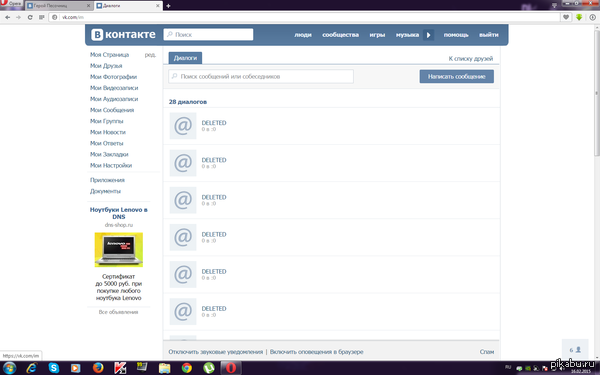This screenshot has width=600, height=375.
Task: Close the Диалоги browser tab
Action: click(x=158, y=6)
